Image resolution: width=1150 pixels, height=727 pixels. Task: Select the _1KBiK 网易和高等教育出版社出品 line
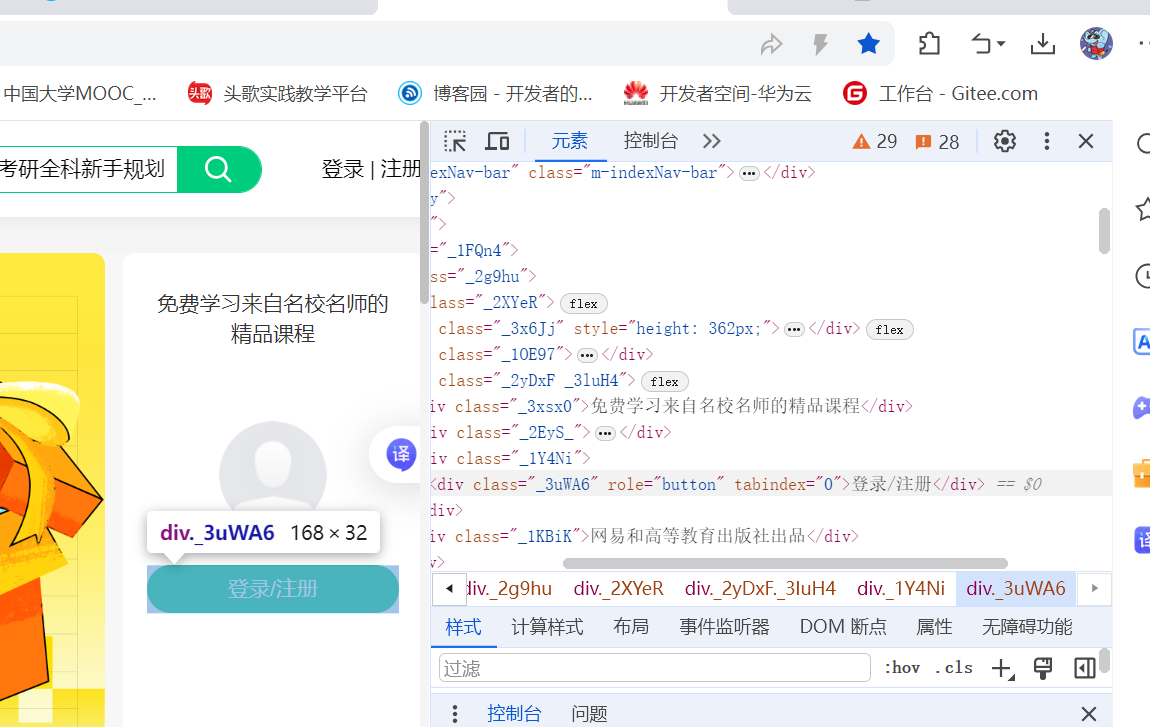point(771,536)
